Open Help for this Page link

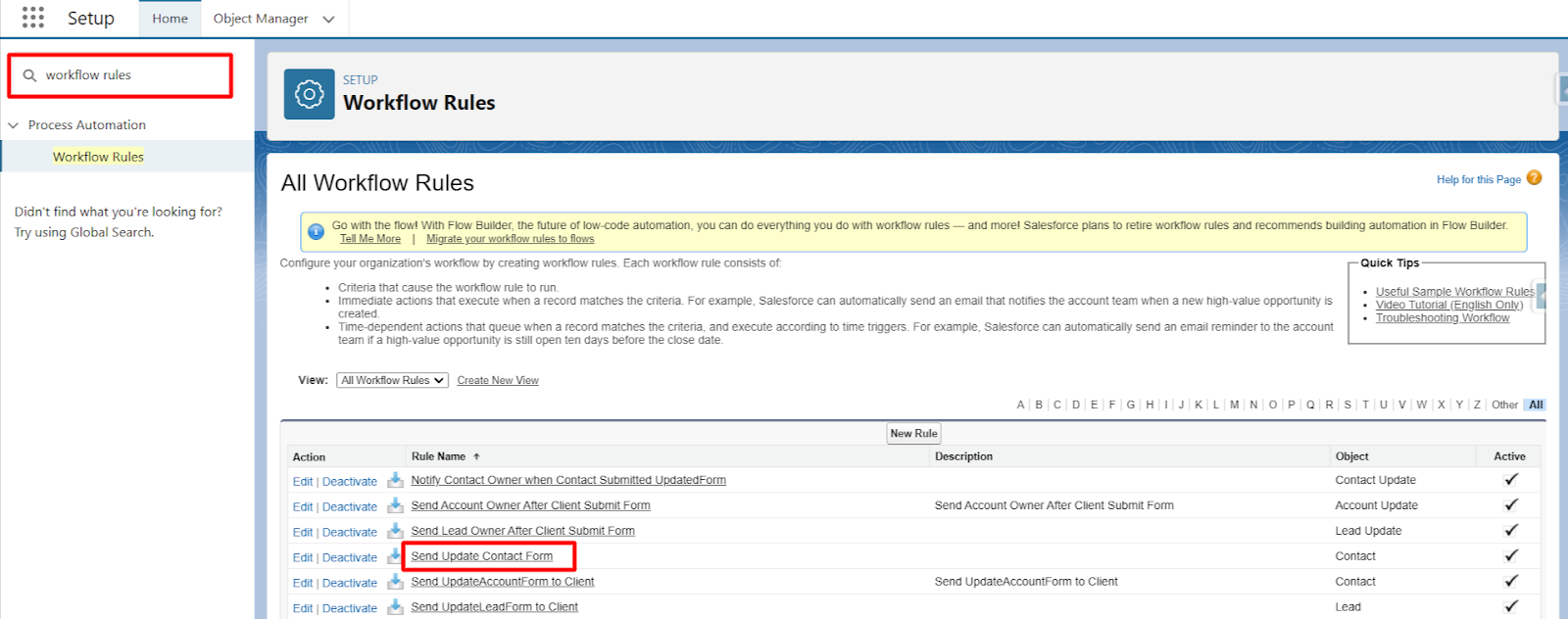point(1479,179)
